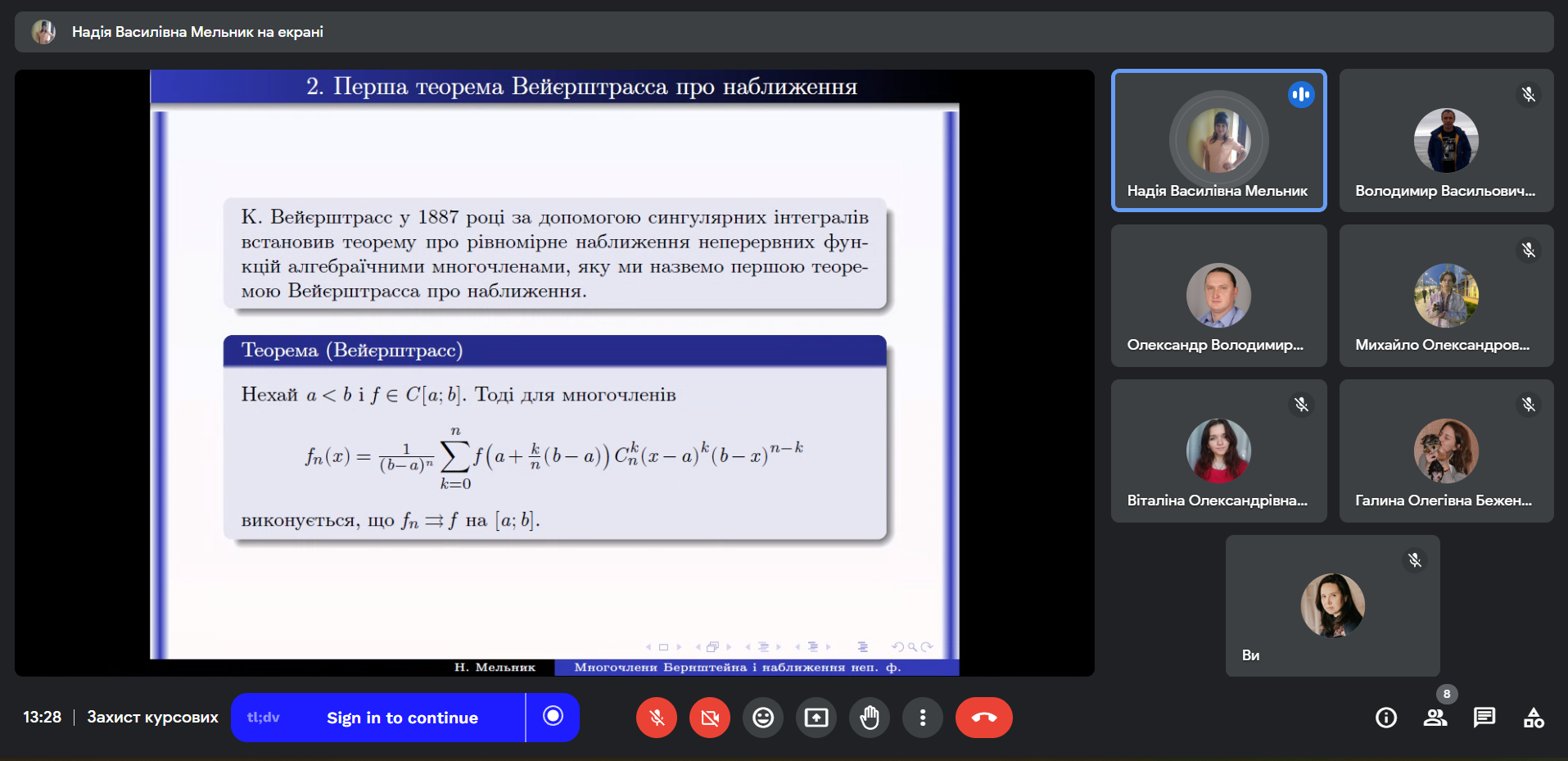The image size is (1568, 761).
Task: Select Володимир Васильович participant tile
Action: click(1447, 141)
